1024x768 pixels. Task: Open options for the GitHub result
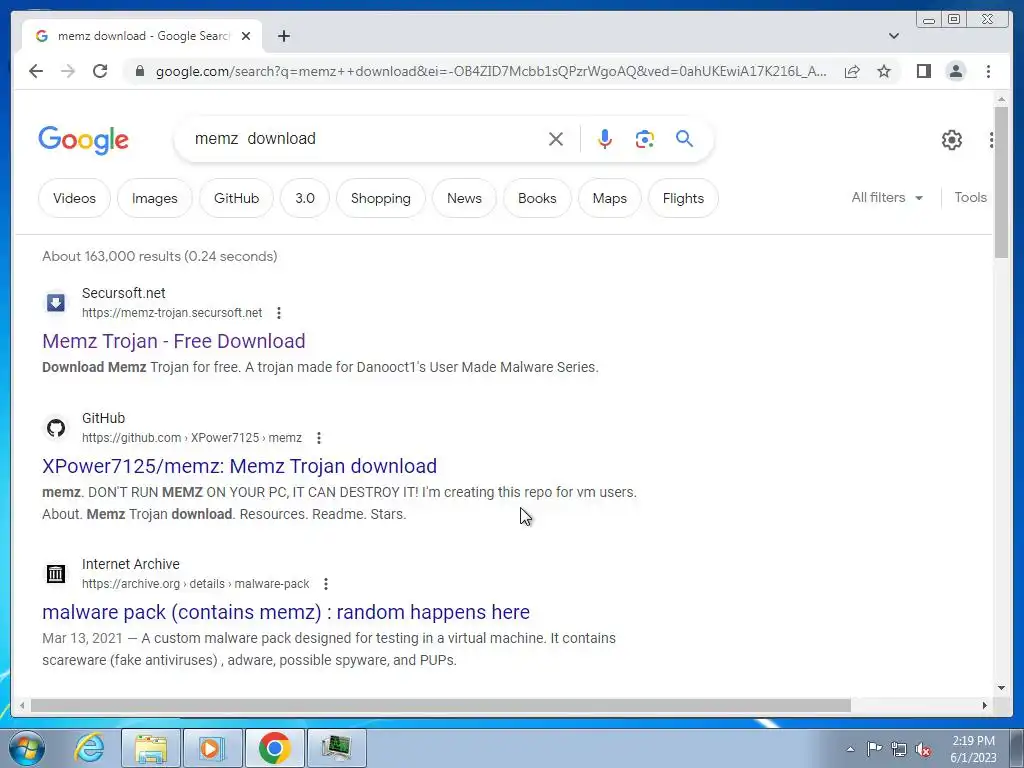point(319,438)
